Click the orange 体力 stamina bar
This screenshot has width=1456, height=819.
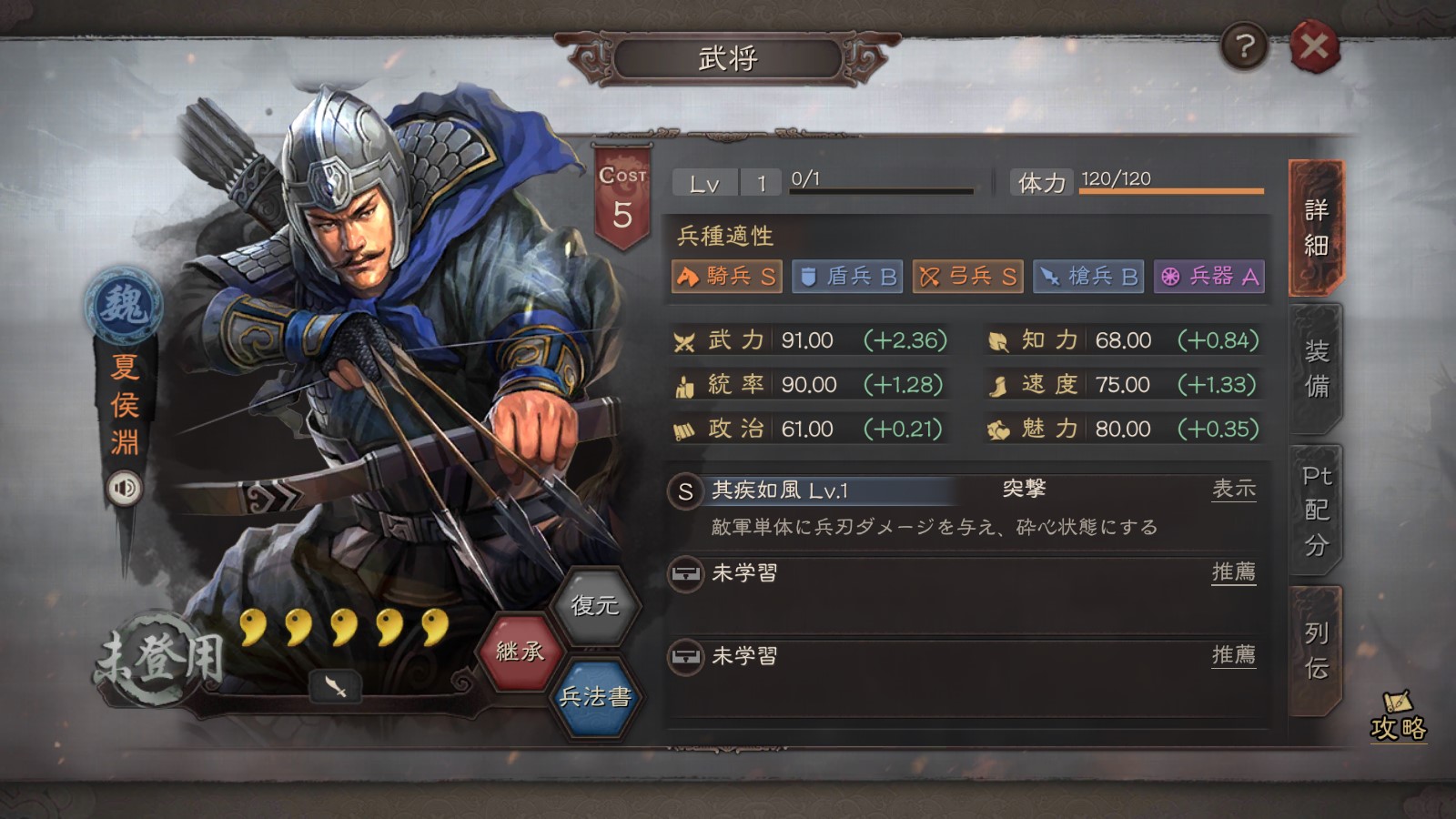[x=1172, y=191]
